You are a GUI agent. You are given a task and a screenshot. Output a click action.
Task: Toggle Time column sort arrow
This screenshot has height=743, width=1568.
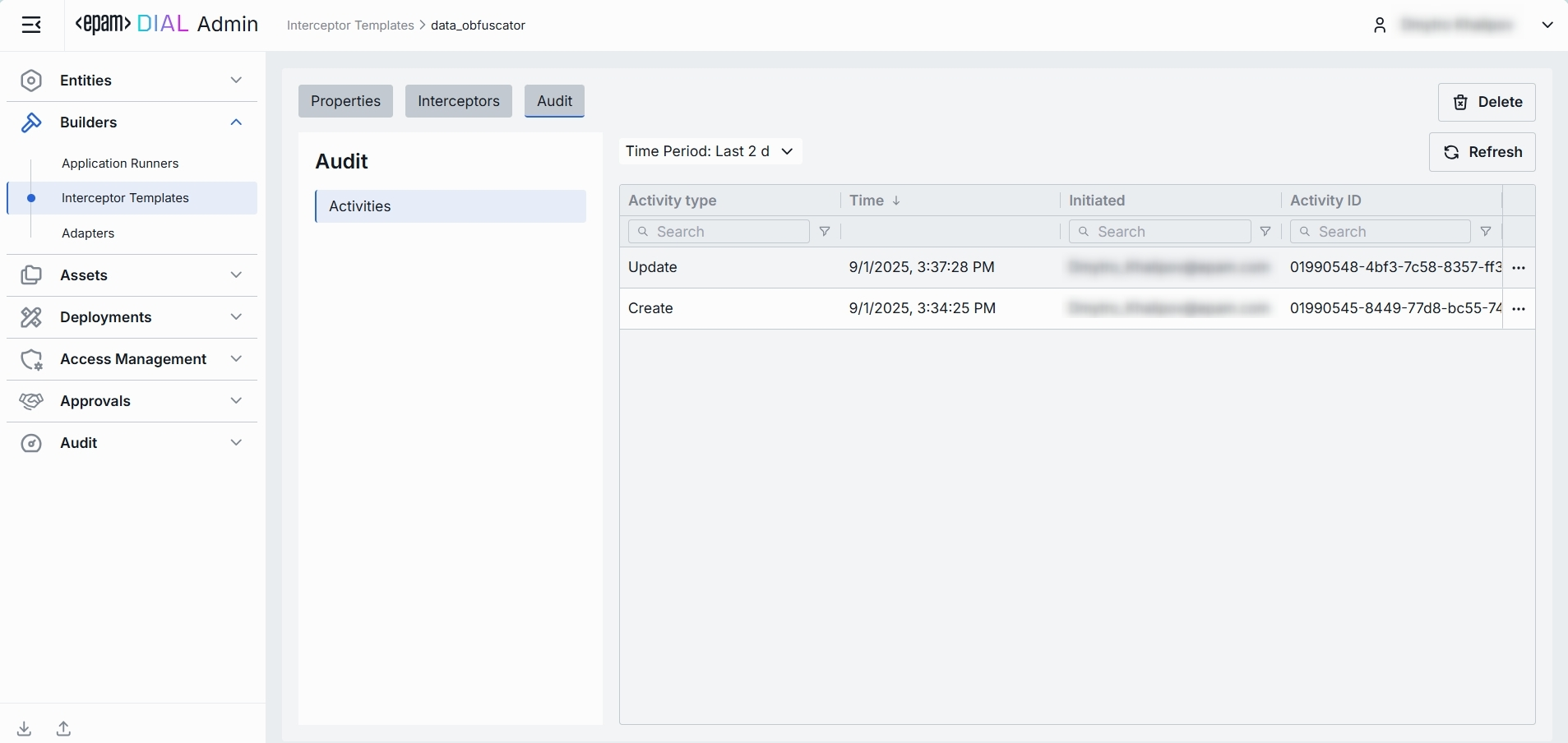click(x=896, y=201)
